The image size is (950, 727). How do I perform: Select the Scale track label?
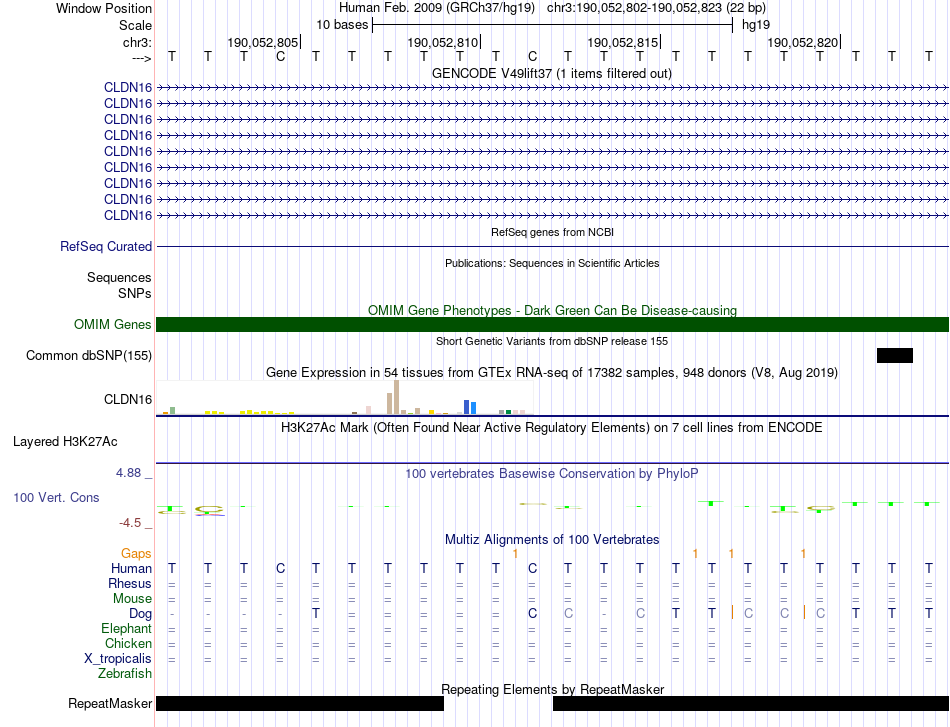coord(135,25)
